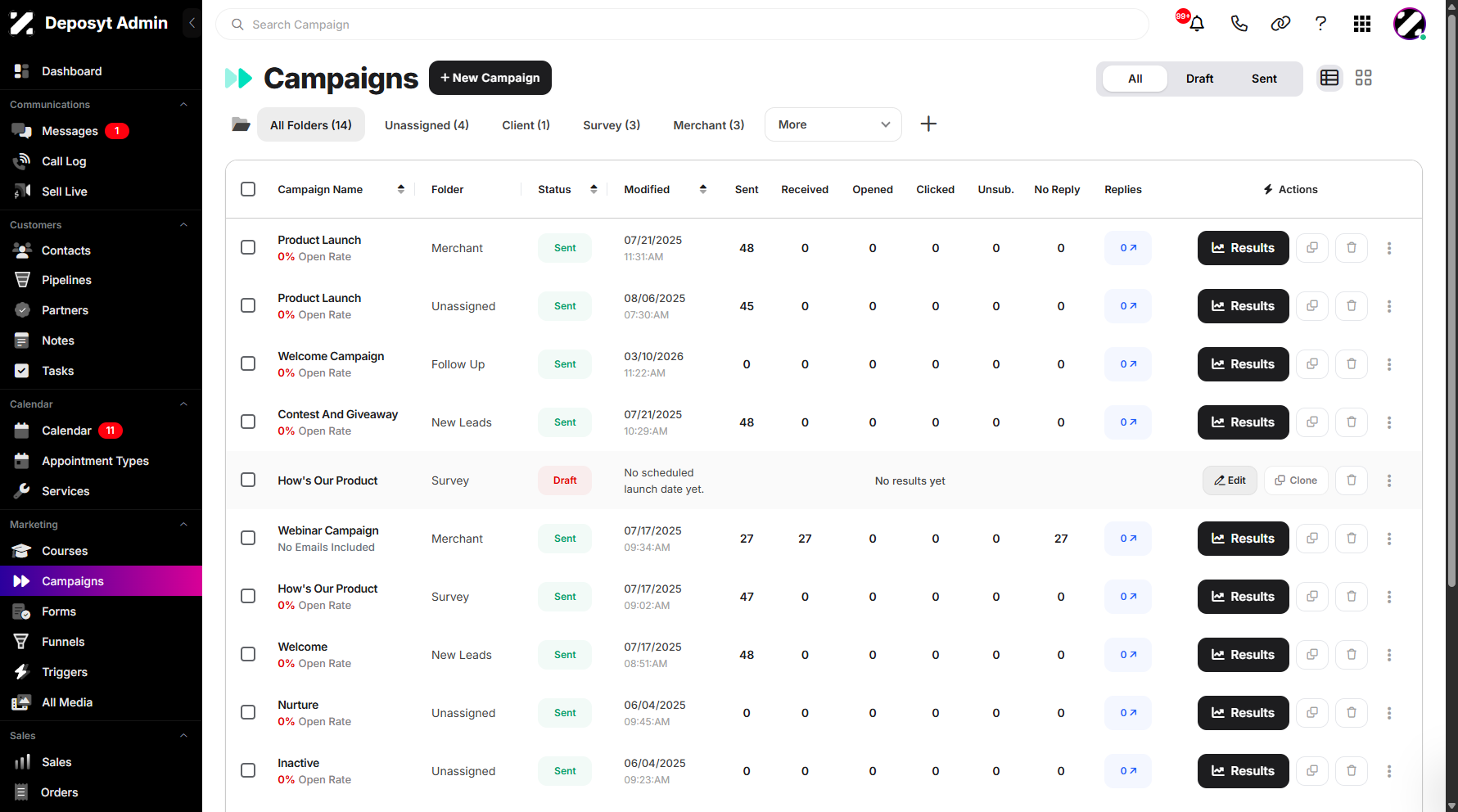
Task: Clone the first Product Launch campaign
Action: [1311, 248]
